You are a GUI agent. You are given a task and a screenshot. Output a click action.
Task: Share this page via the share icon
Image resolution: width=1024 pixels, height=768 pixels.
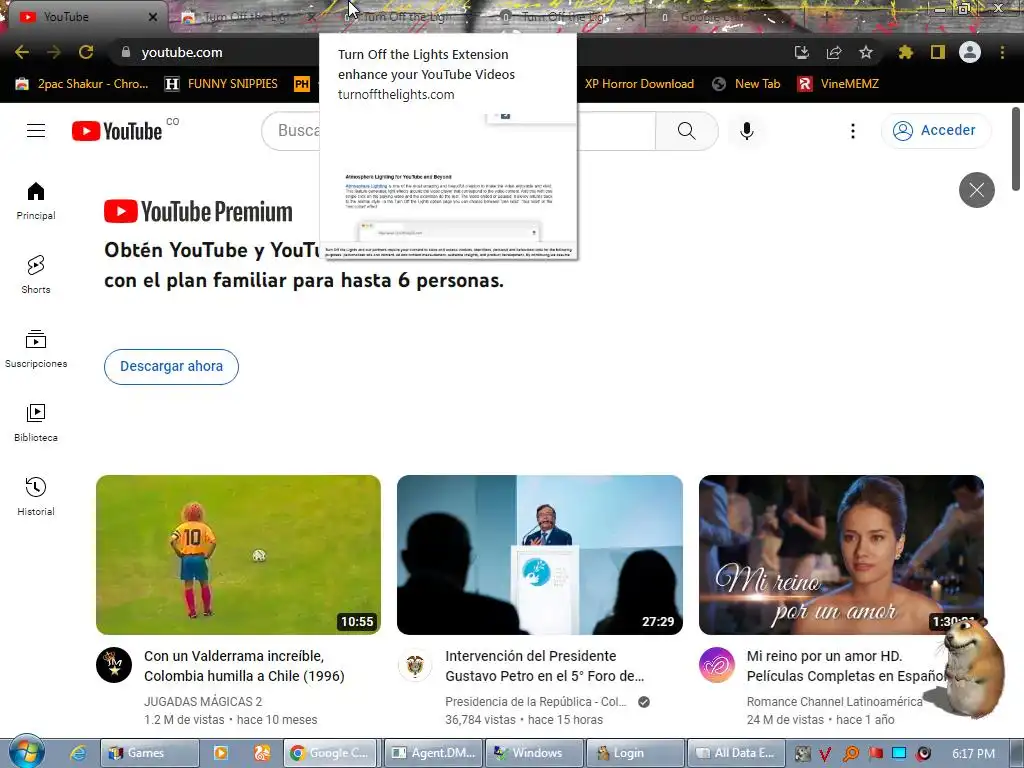(x=834, y=52)
